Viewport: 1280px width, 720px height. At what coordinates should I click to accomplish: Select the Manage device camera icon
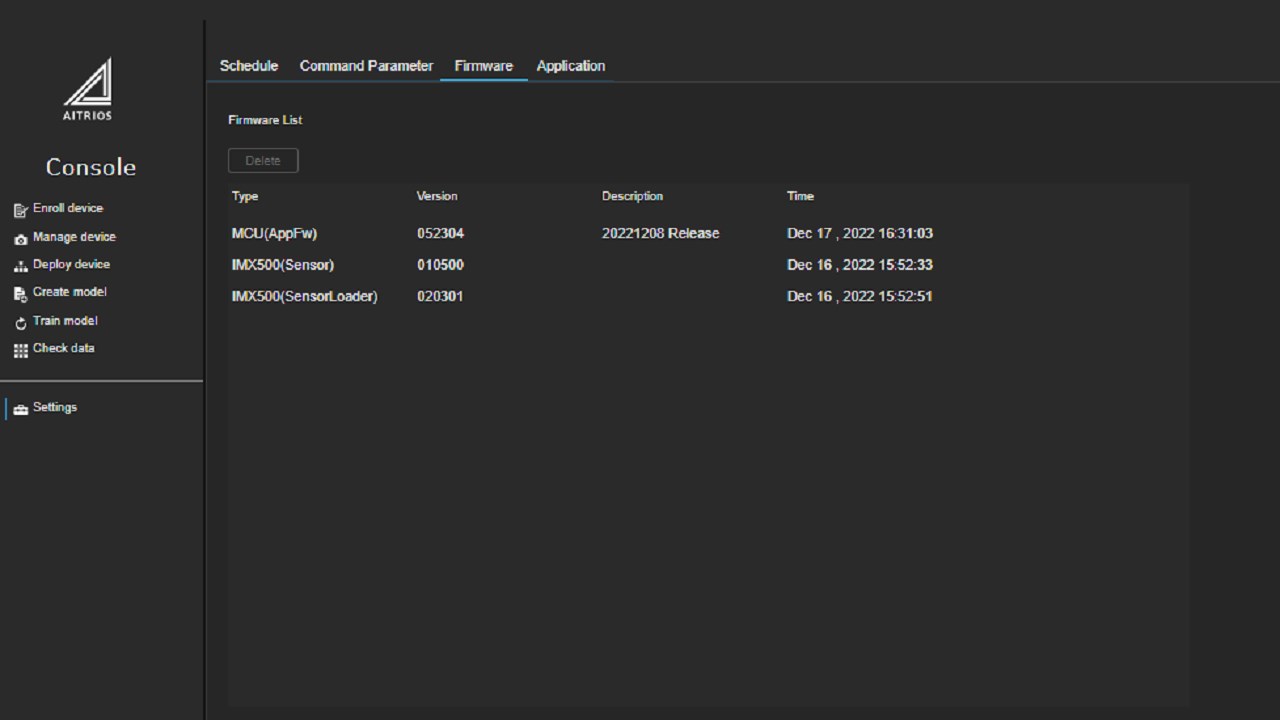click(x=21, y=239)
